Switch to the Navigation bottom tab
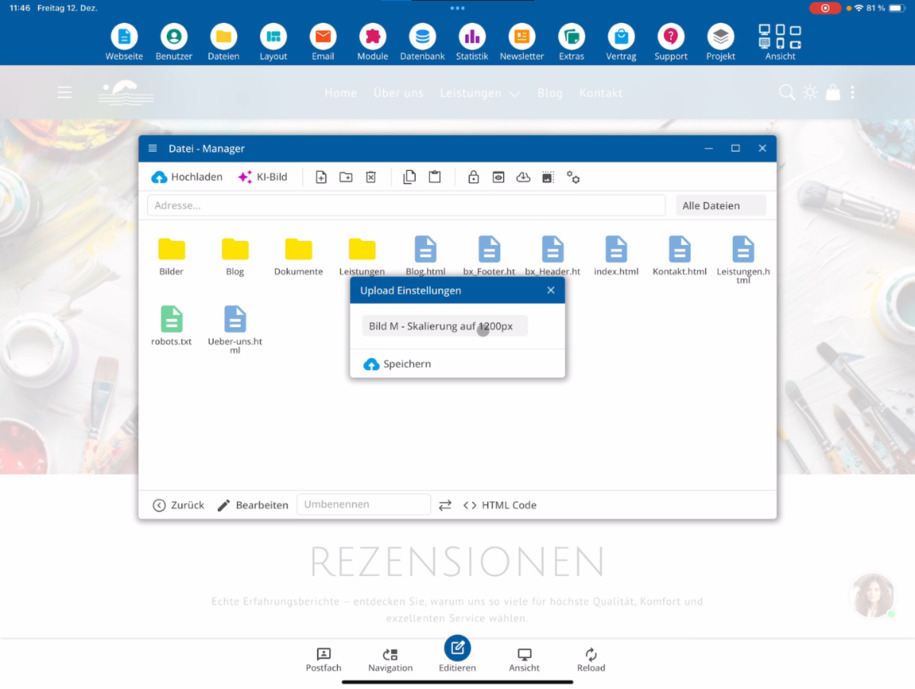The image size is (915, 689). [390, 659]
